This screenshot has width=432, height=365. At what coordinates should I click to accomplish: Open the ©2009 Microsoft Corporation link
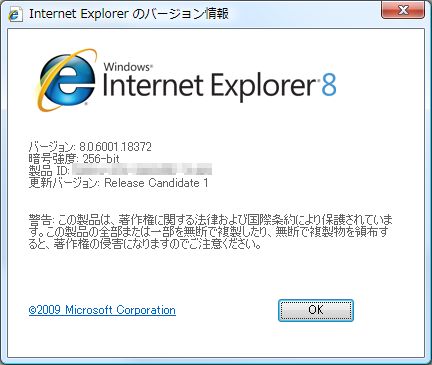click(102, 310)
